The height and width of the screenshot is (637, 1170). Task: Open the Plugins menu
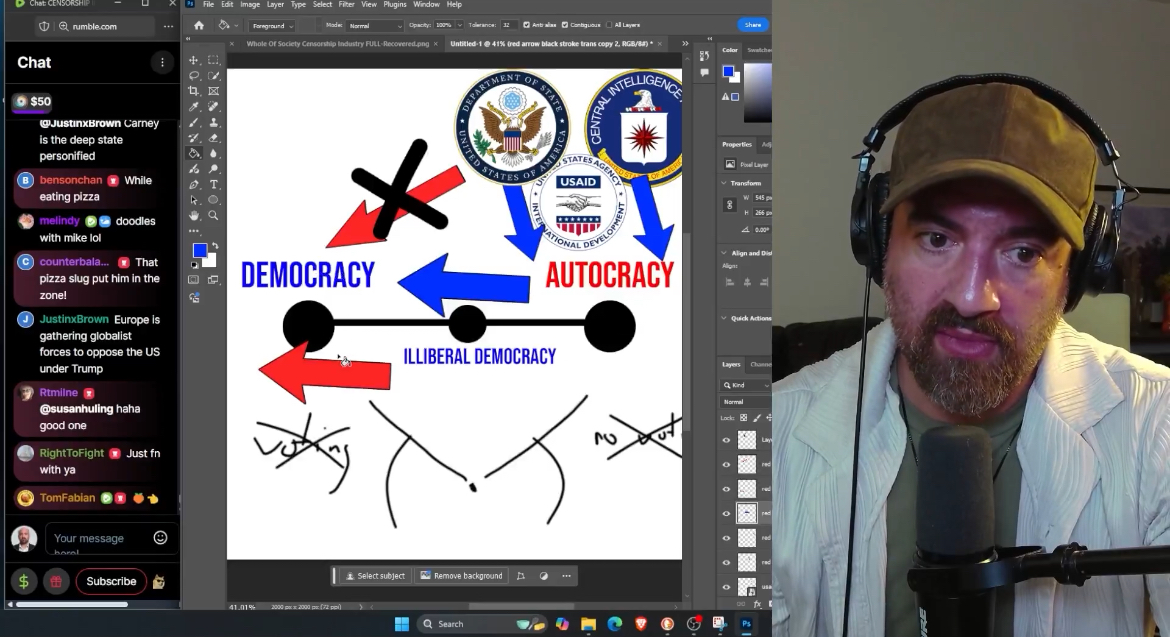point(395,4)
